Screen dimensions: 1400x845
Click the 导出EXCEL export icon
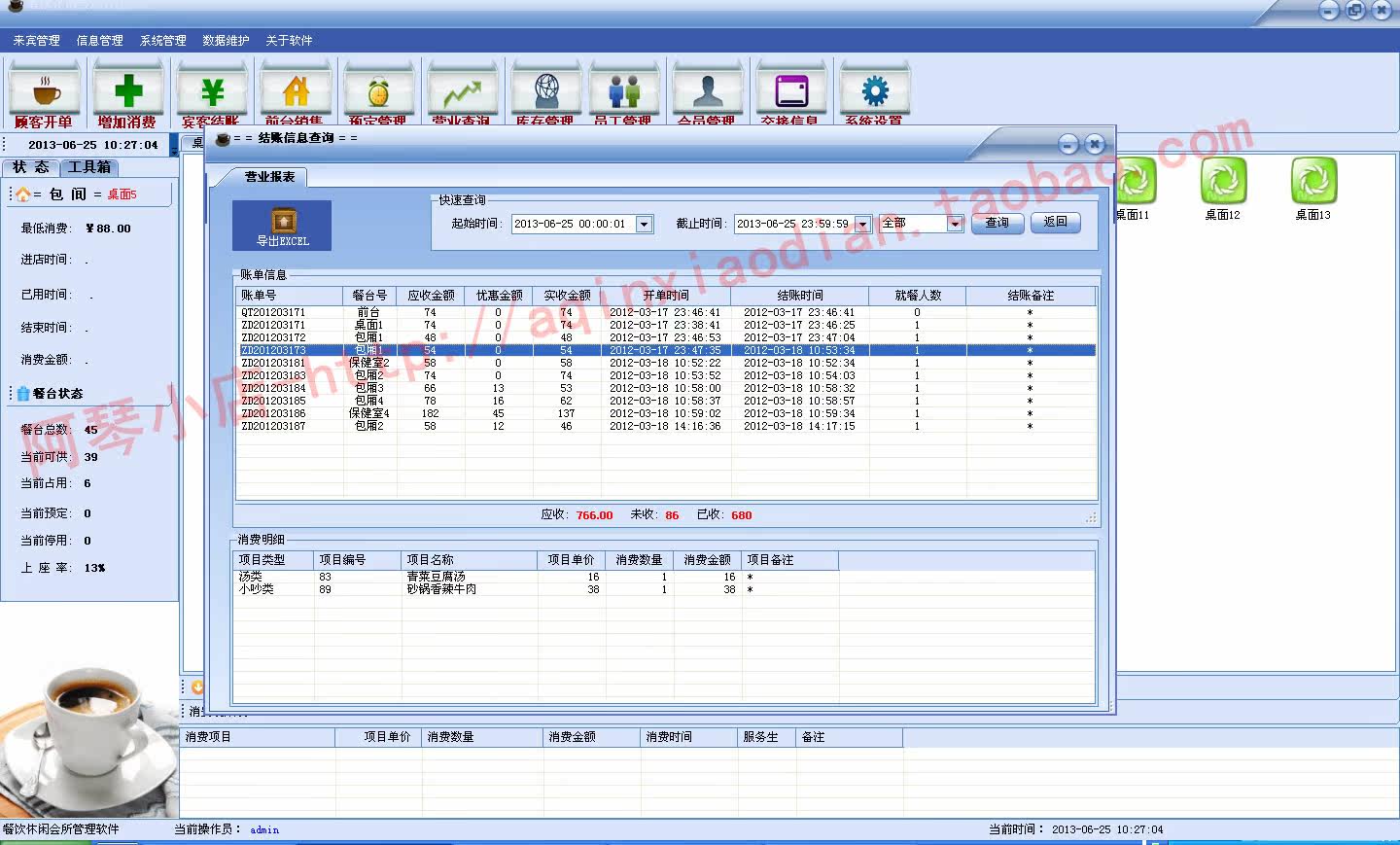(282, 226)
